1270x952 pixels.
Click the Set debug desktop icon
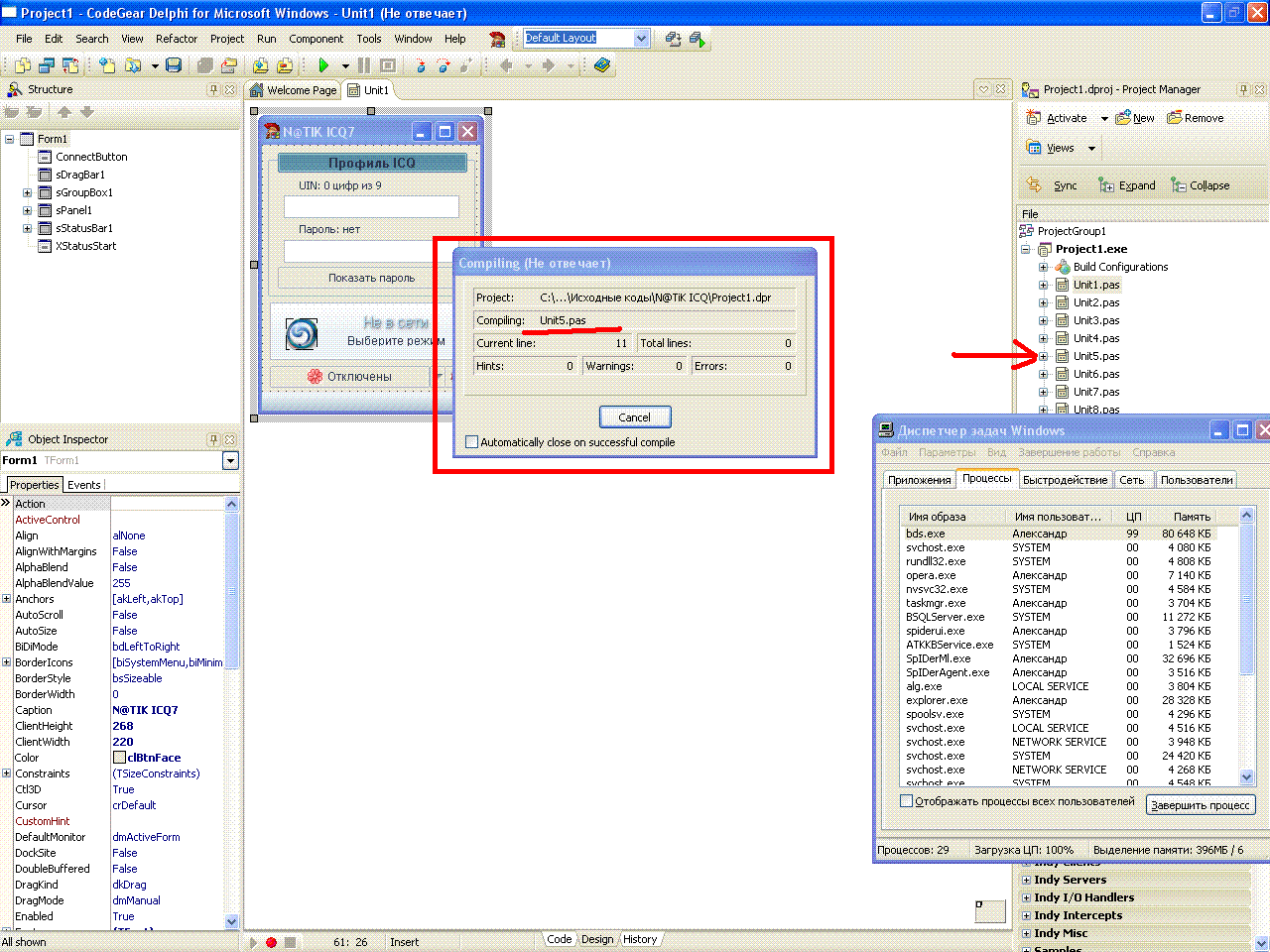[698, 39]
